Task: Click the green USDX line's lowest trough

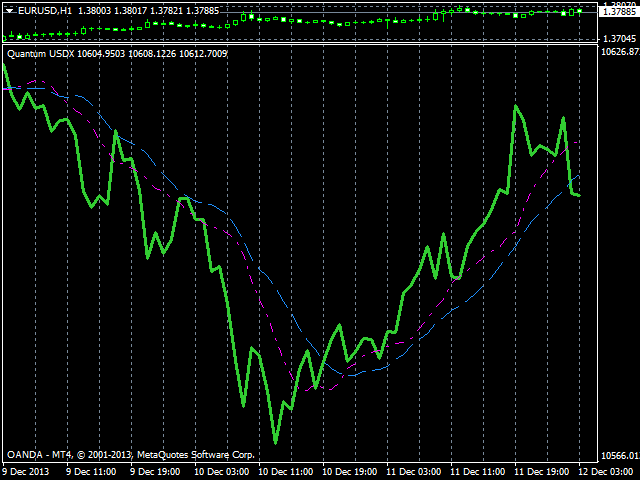Action: click(x=275, y=441)
